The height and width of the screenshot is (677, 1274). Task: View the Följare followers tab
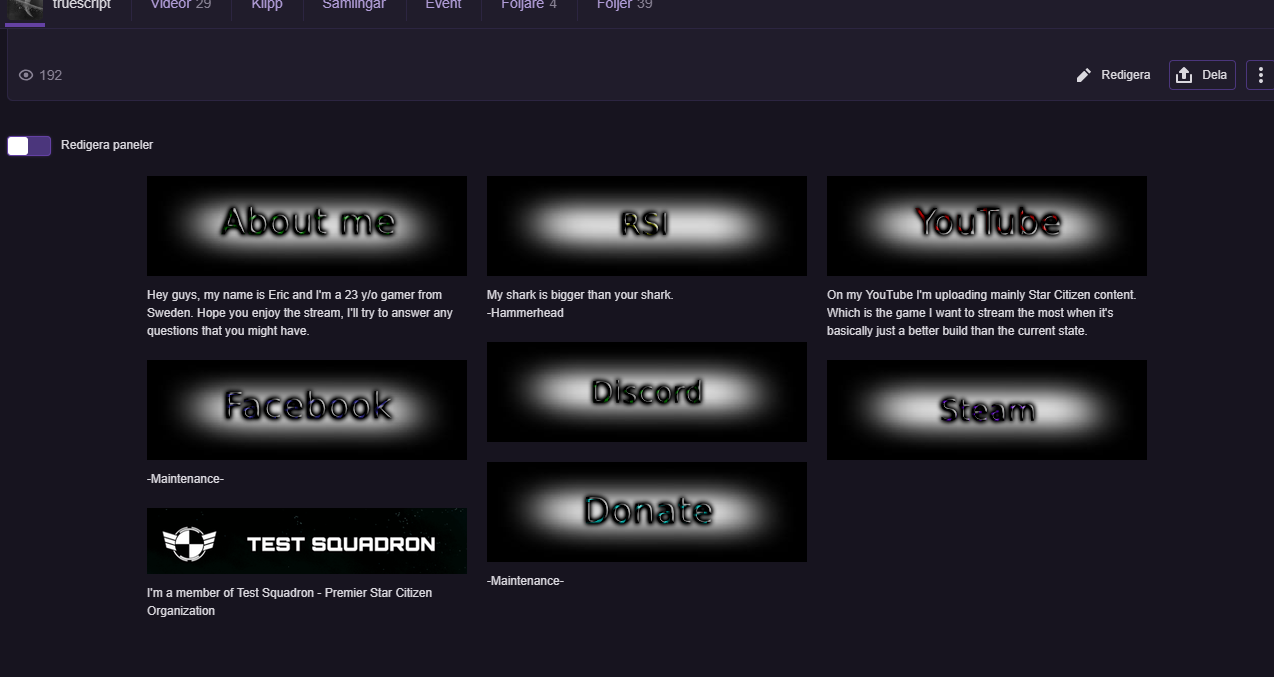[528, 5]
